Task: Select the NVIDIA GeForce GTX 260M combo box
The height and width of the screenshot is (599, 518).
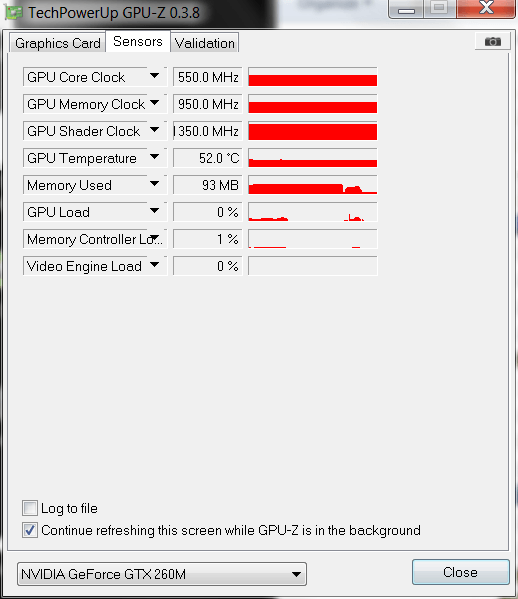Action: (162, 574)
